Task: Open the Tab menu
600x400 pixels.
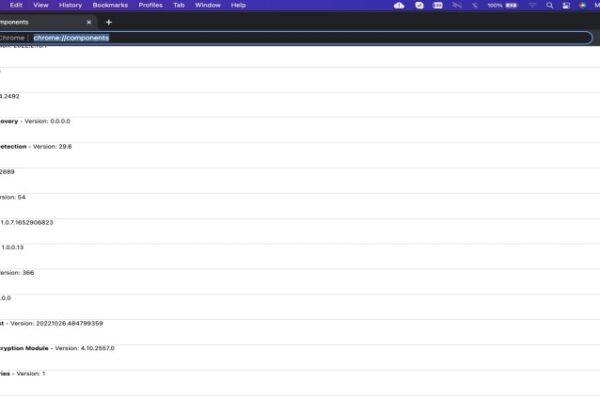Action: [179, 5]
